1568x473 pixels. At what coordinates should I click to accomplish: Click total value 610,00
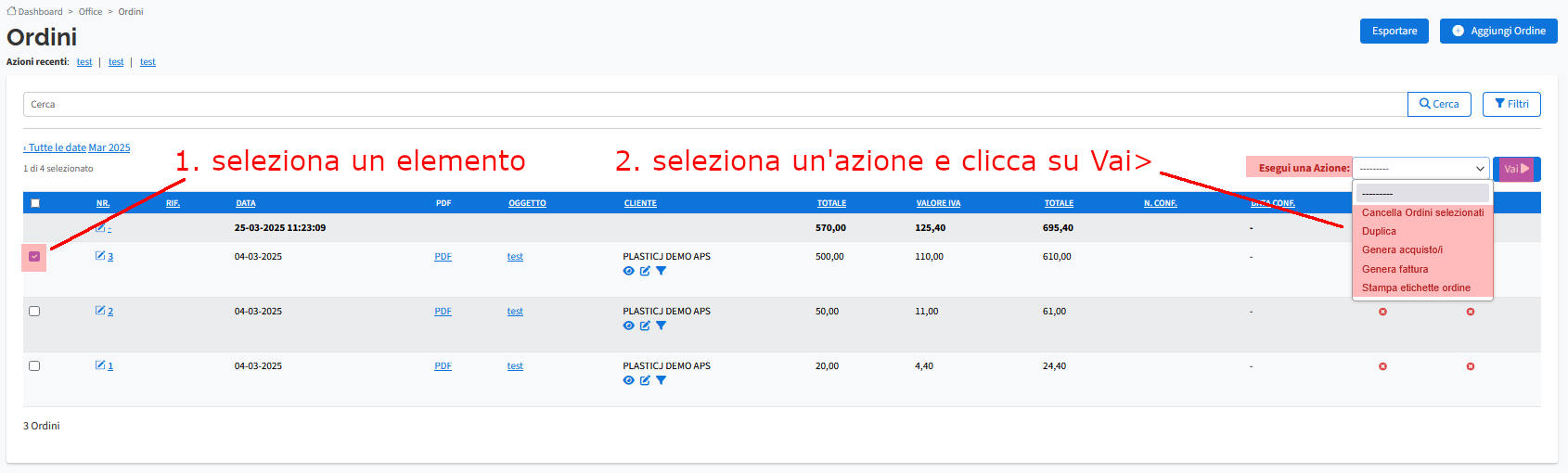1057,257
